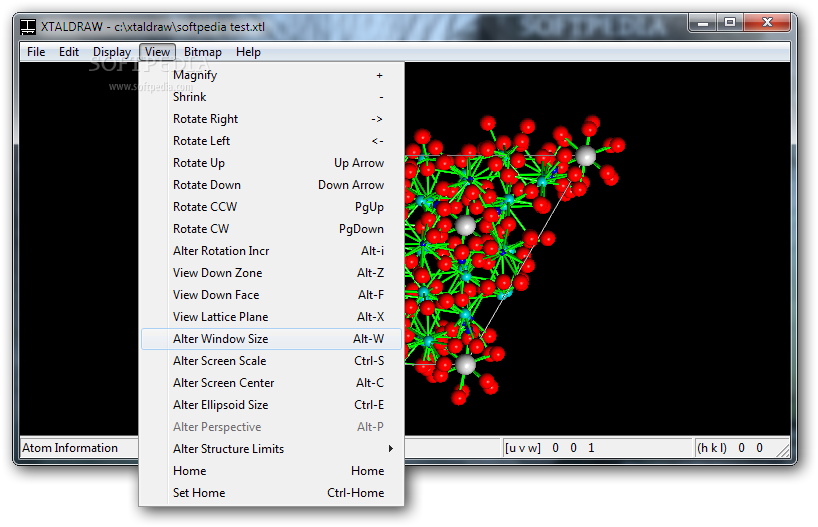Select Rotate Left menu entry
Screen dimensions: 818x527
(271, 141)
